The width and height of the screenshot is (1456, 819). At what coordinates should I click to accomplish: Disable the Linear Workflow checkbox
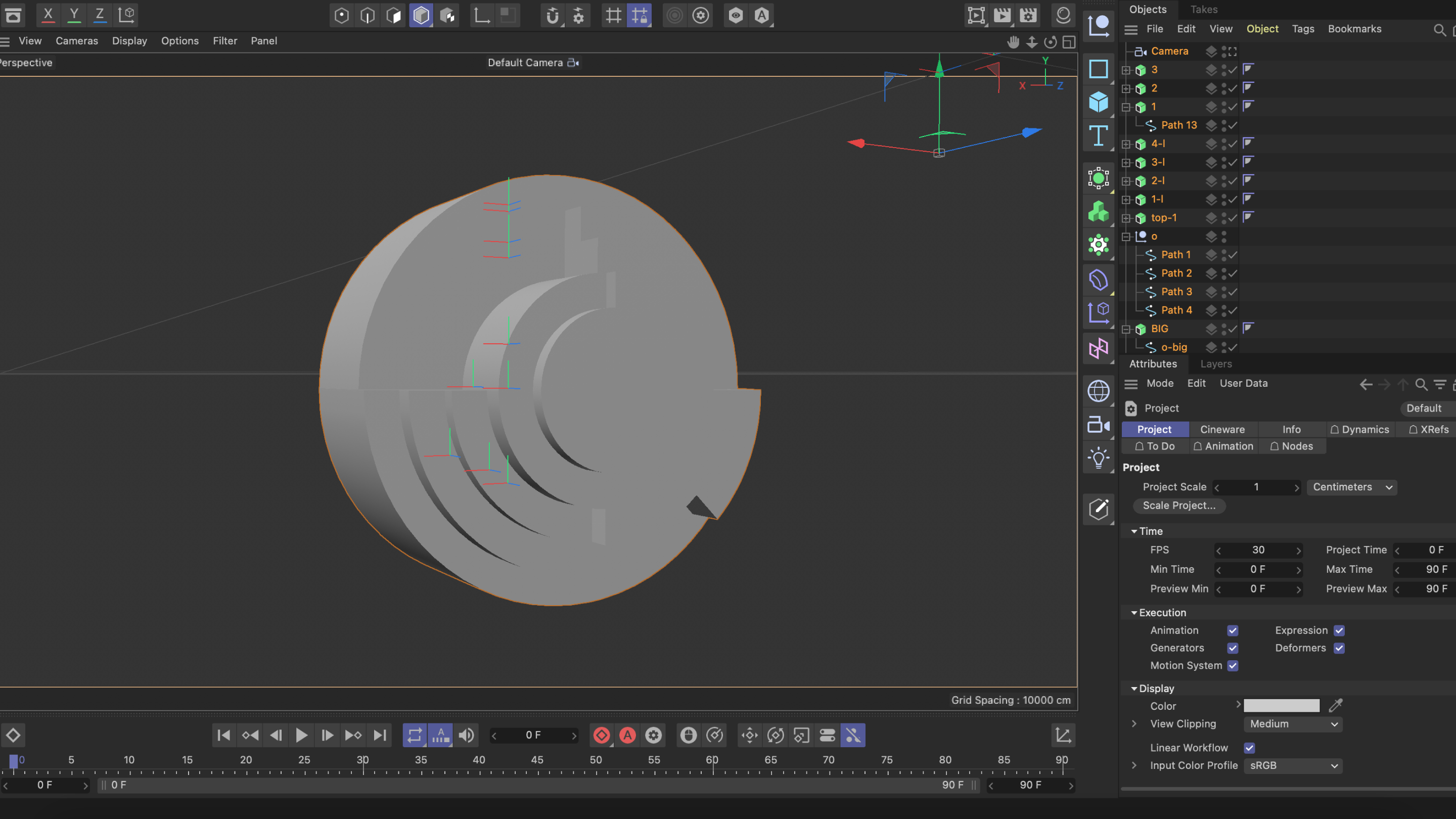1249,748
